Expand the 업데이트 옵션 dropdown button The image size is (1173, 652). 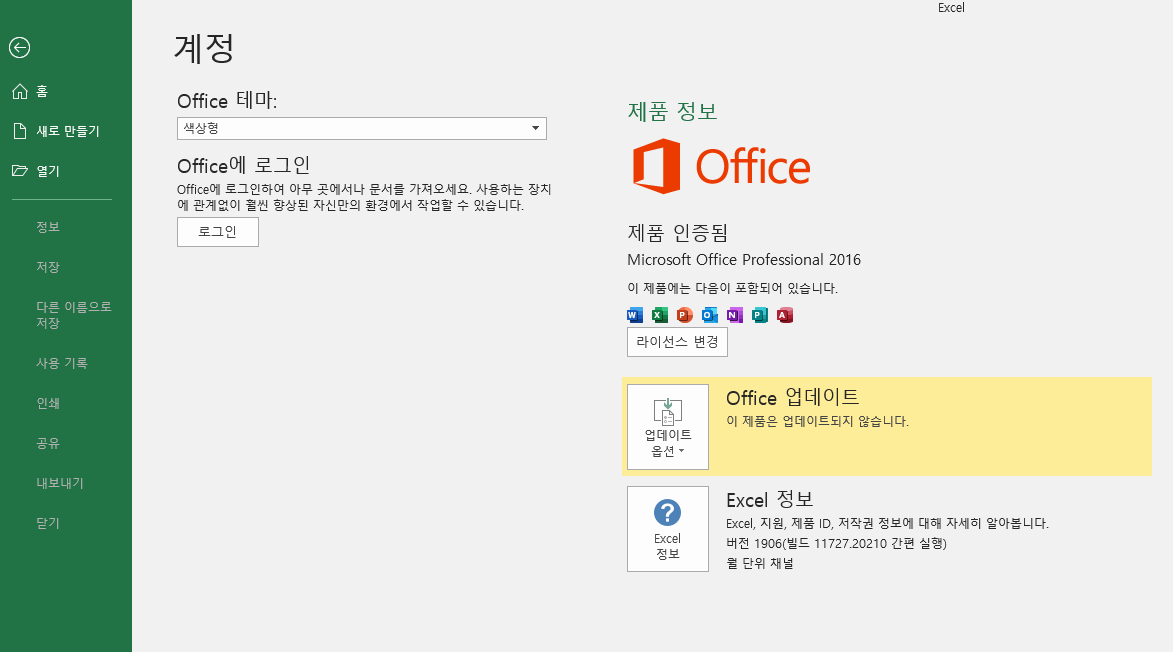point(668,427)
